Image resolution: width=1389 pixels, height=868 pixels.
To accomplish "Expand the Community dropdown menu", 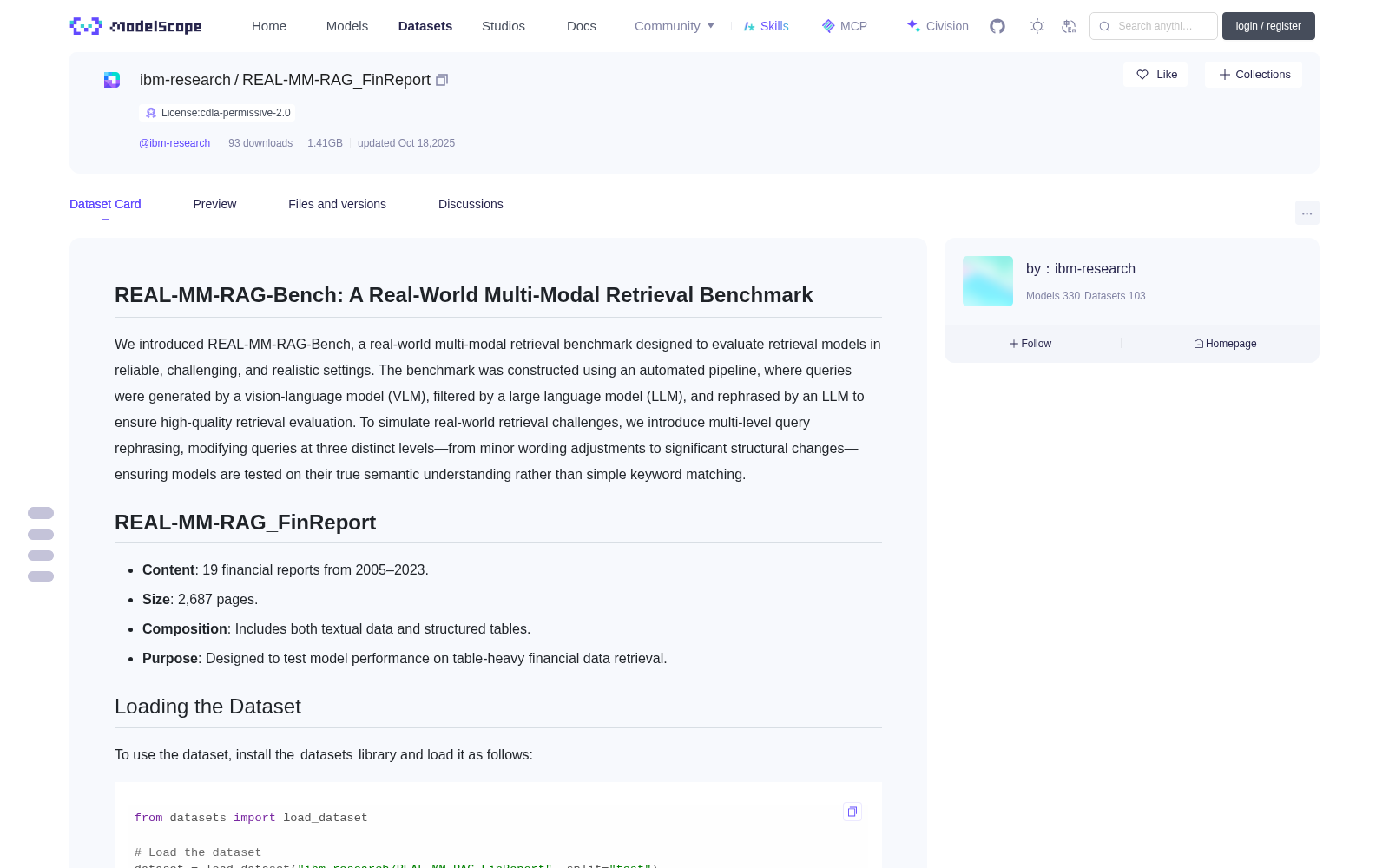I will [675, 26].
